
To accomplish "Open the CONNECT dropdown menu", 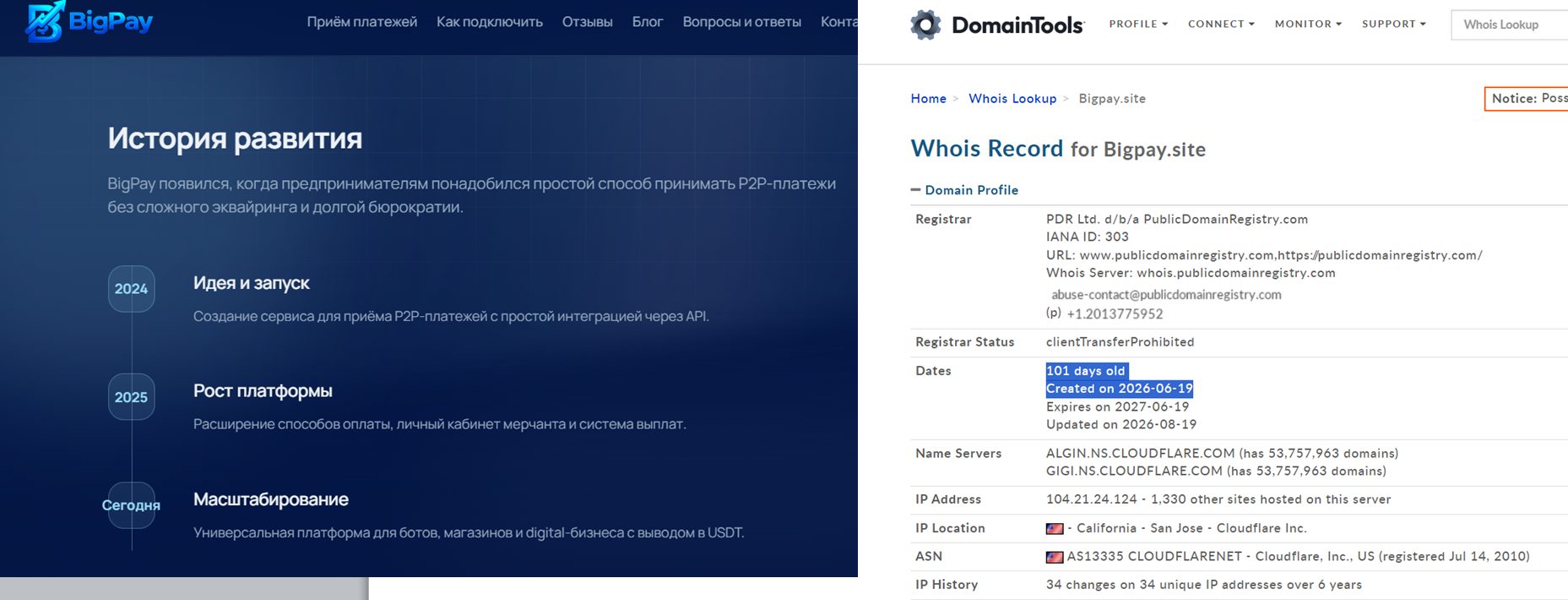I will pos(1221,24).
